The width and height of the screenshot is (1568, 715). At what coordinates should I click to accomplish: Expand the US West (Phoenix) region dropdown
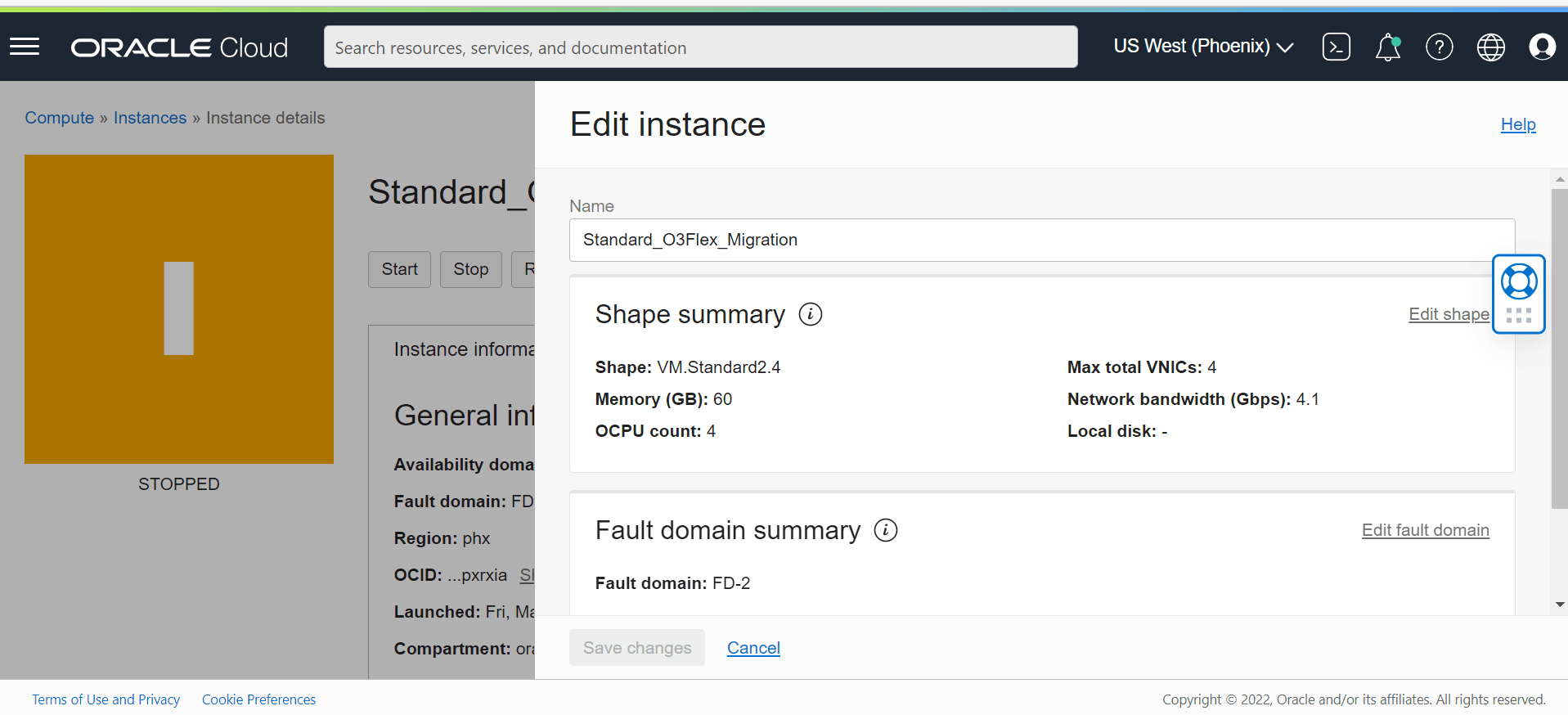(x=1202, y=47)
